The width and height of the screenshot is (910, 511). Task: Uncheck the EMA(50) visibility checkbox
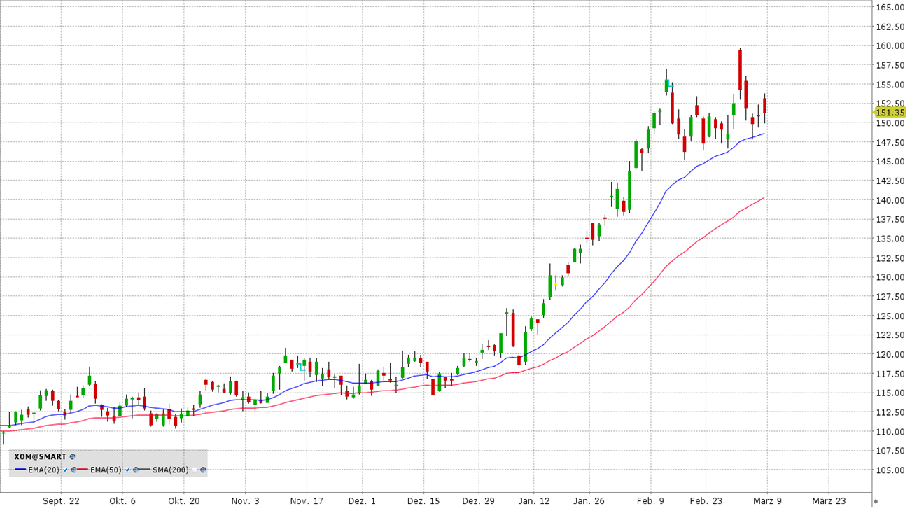(127, 470)
